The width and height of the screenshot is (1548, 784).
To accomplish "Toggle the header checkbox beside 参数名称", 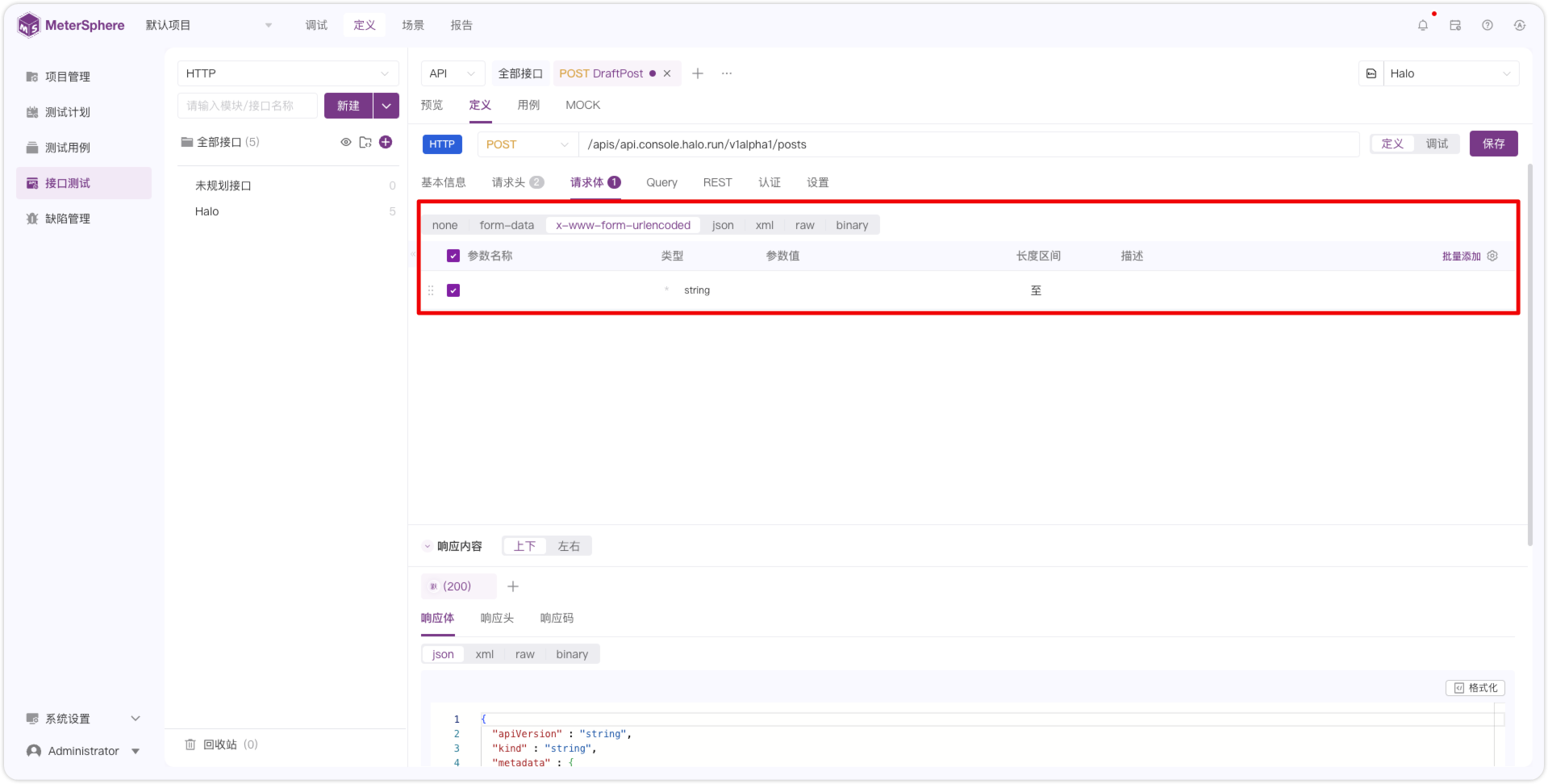I will pyautogui.click(x=453, y=256).
